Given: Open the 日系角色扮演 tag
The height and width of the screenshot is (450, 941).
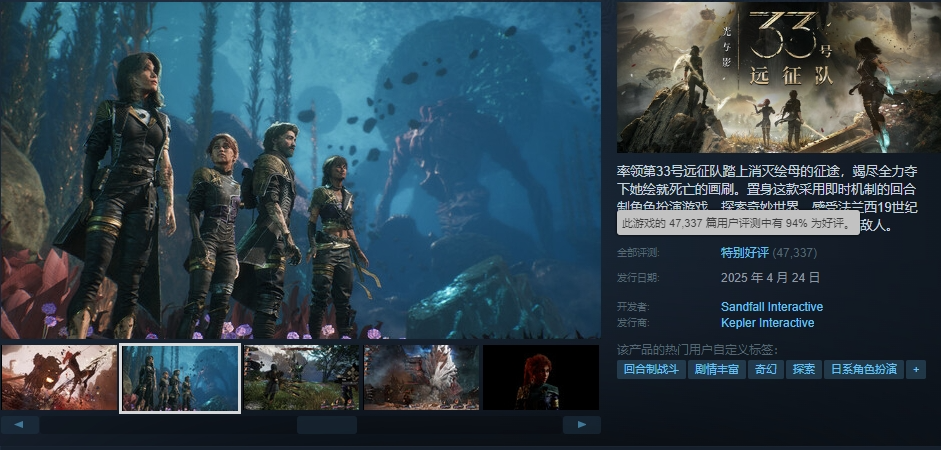Looking at the screenshot, I should 862,369.
